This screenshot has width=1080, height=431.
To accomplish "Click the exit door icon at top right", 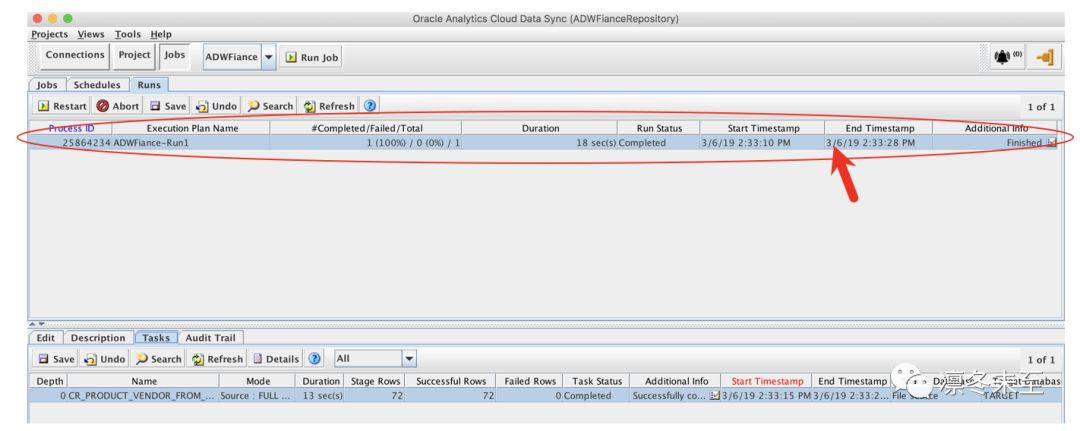I will [1044, 57].
